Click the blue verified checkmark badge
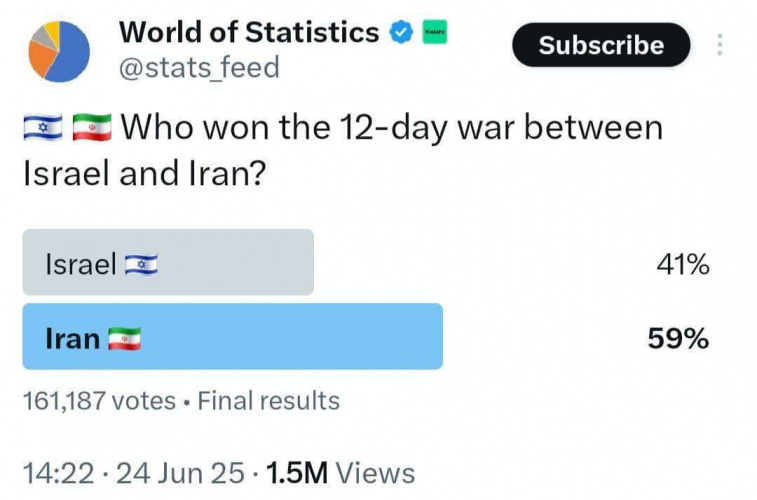 click(401, 33)
